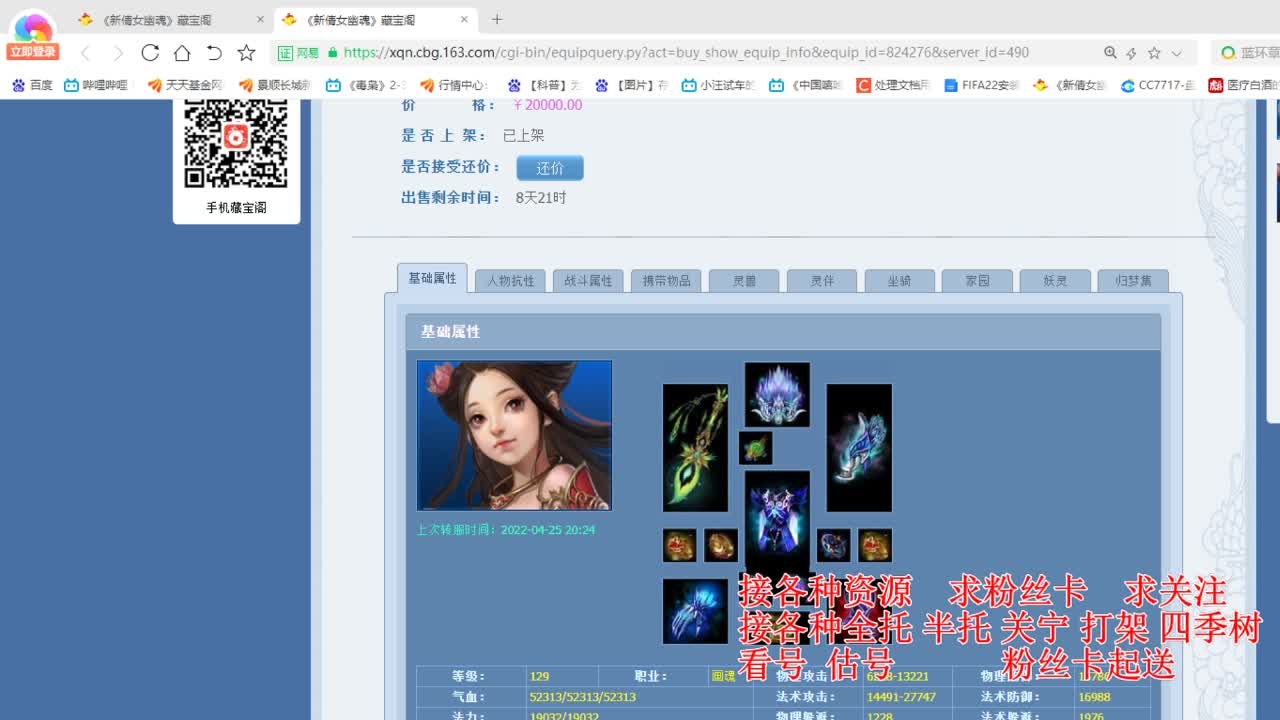Click the small green trinket equipment icon

(x=755, y=449)
